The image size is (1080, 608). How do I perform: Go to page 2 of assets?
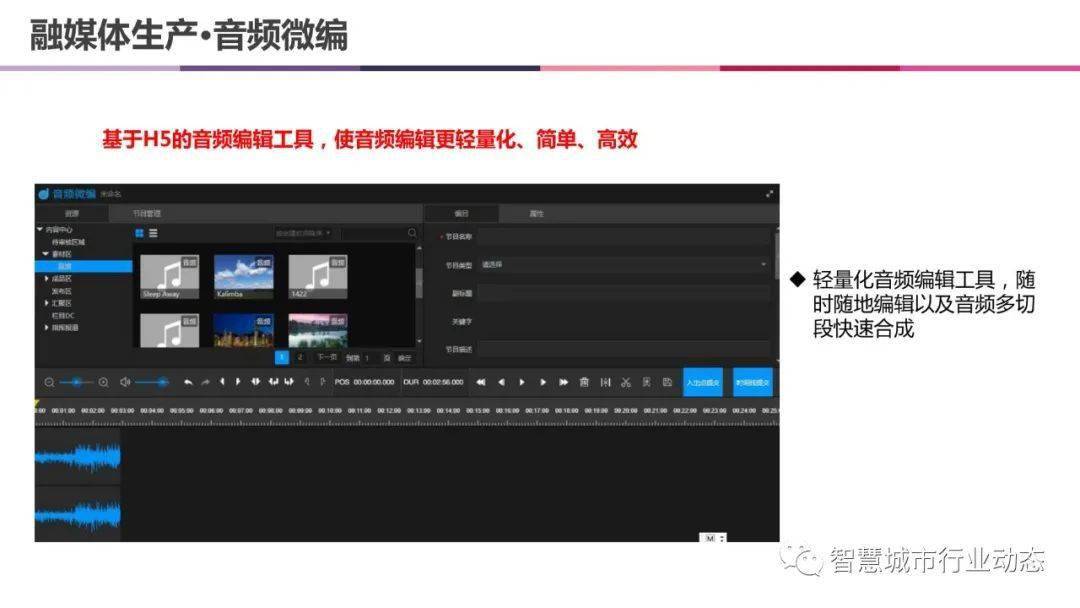pos(300,357)
